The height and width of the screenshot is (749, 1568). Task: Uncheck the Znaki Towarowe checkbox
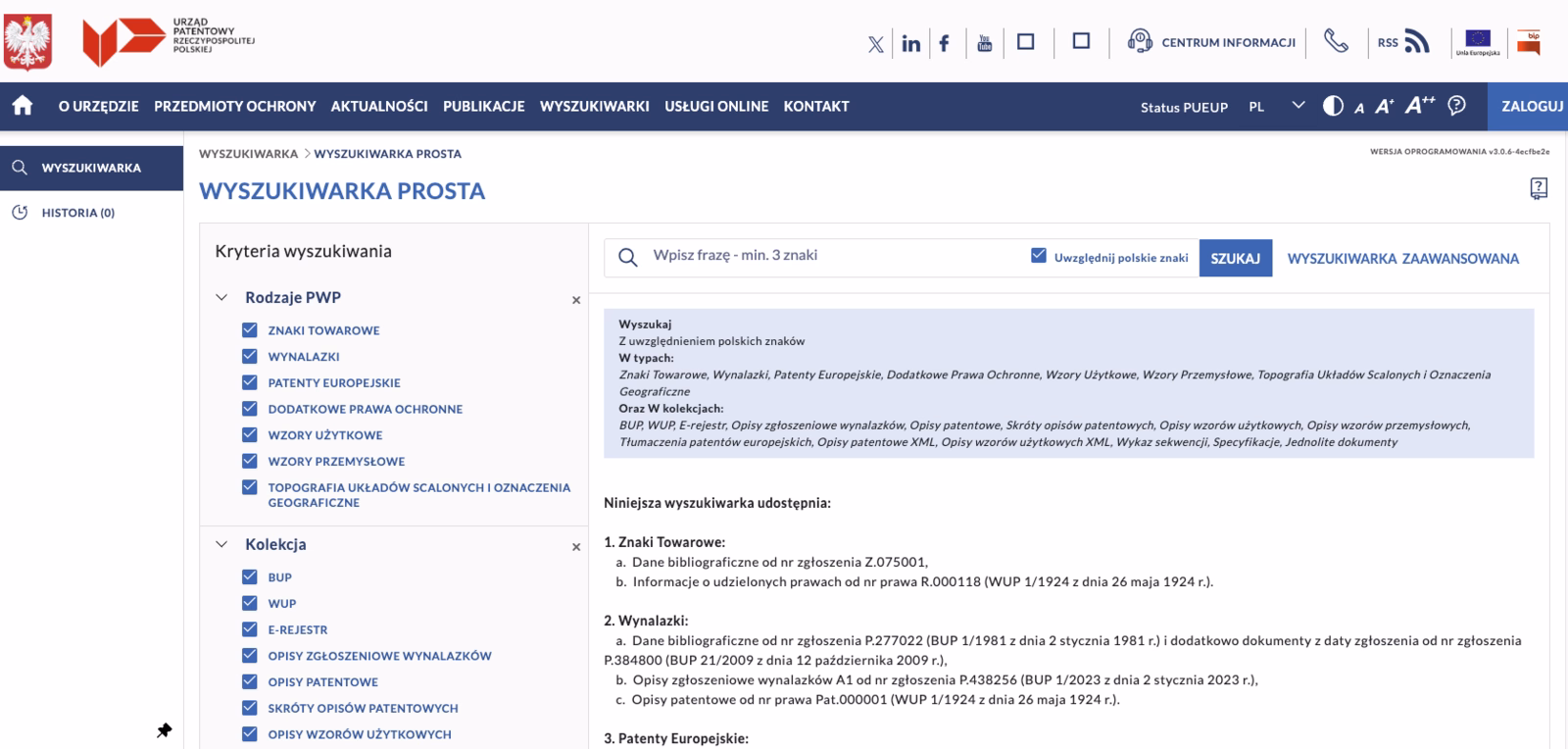(250, 330)
